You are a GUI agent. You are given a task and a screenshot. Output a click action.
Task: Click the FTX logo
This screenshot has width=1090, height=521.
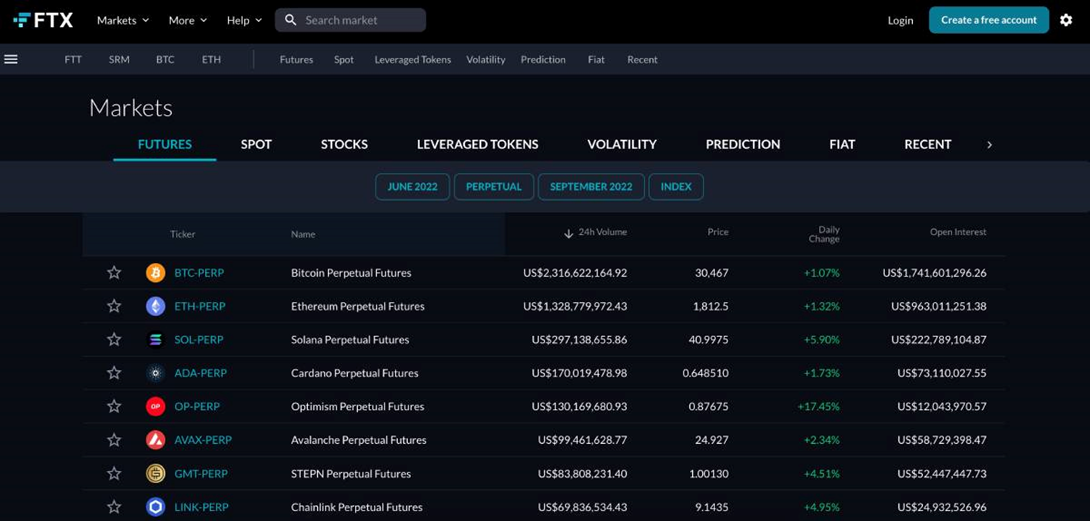[x=43, y=20]
